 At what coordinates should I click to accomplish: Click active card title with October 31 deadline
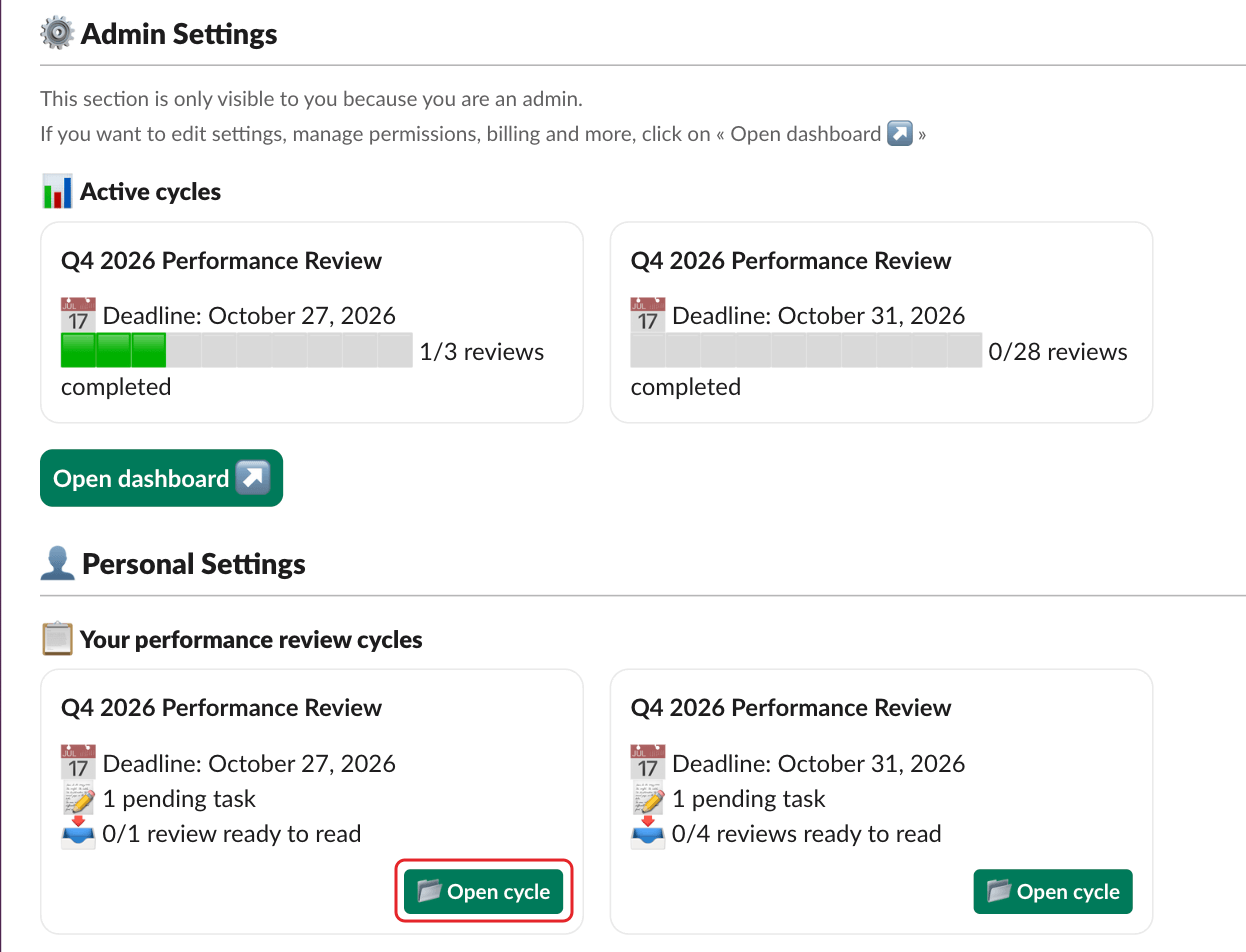791,261
